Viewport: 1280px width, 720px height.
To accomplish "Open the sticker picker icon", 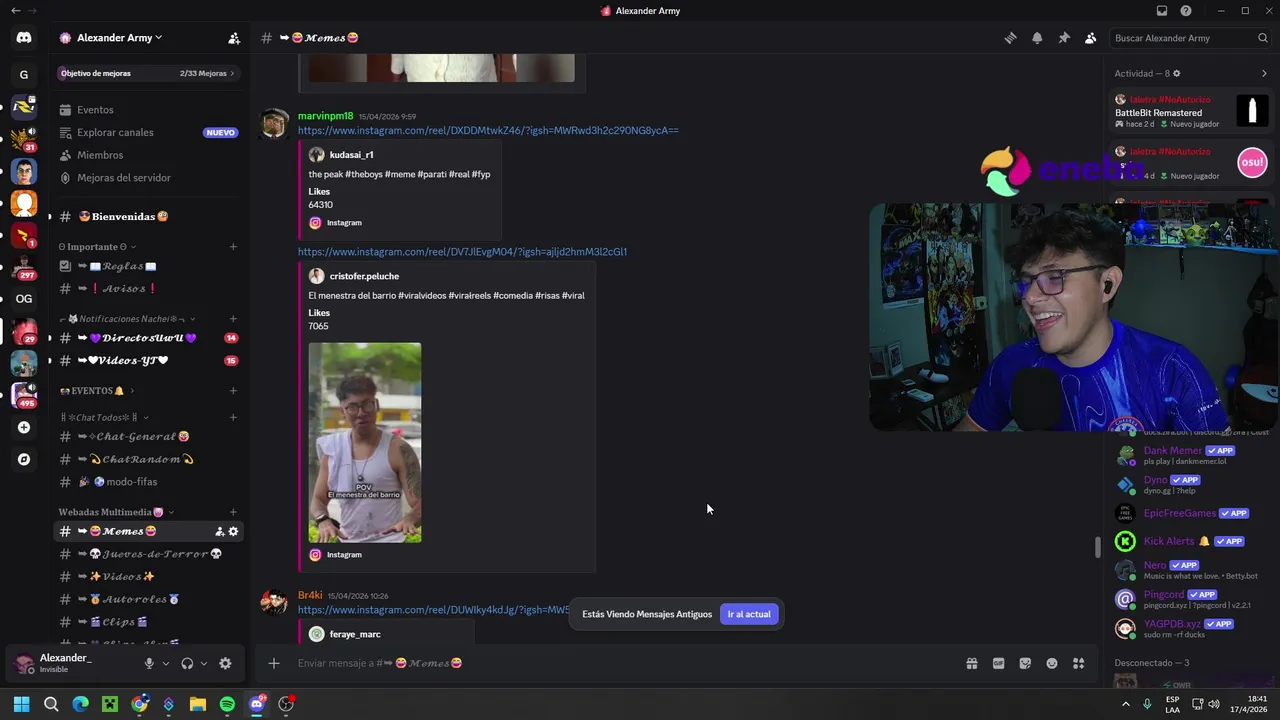I will (x=1025, y=663).
